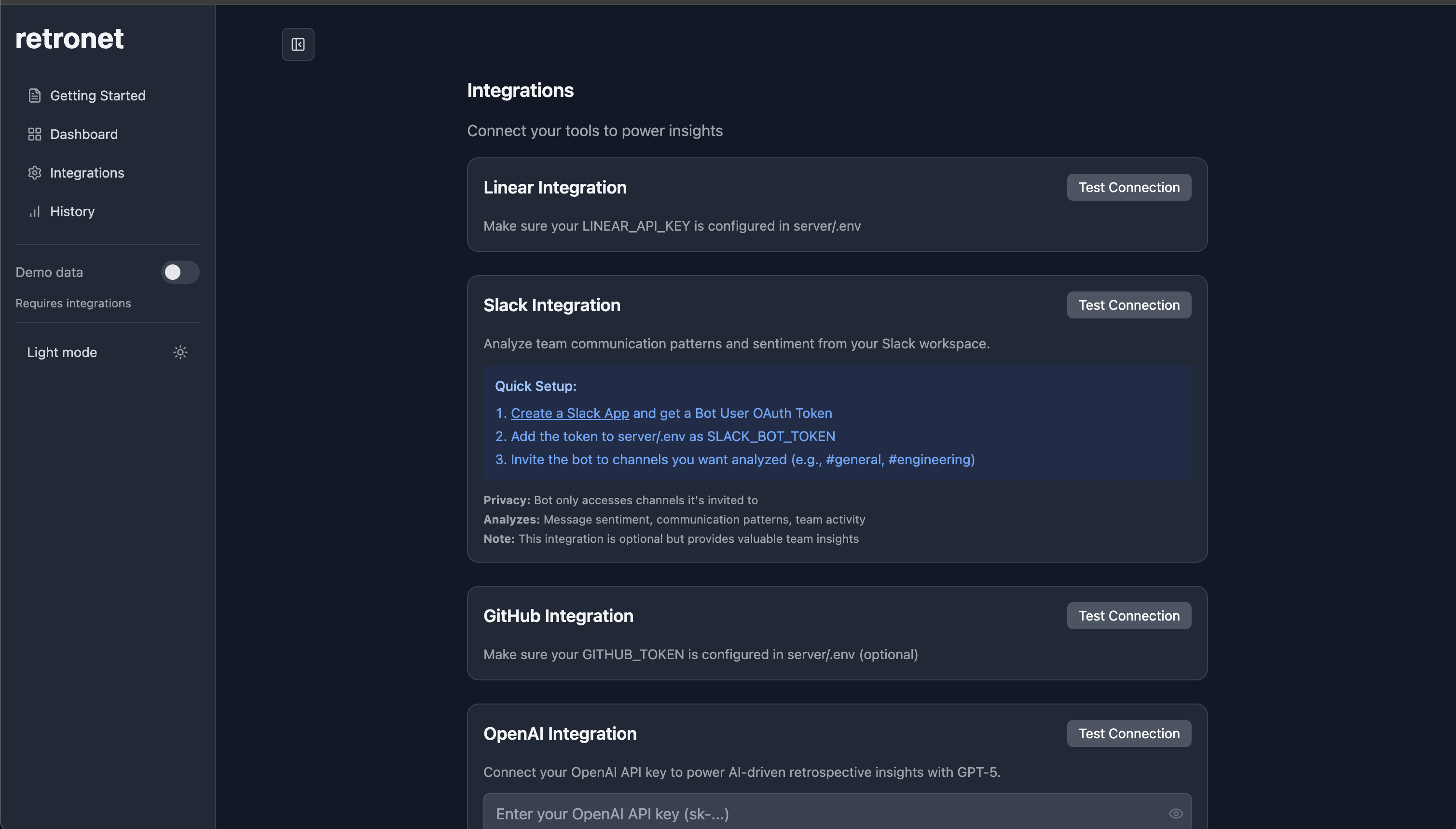Screen dimensions: 1456x829
Task: Collapse the sidebar panel icon
Action: [x=298, y=44]
